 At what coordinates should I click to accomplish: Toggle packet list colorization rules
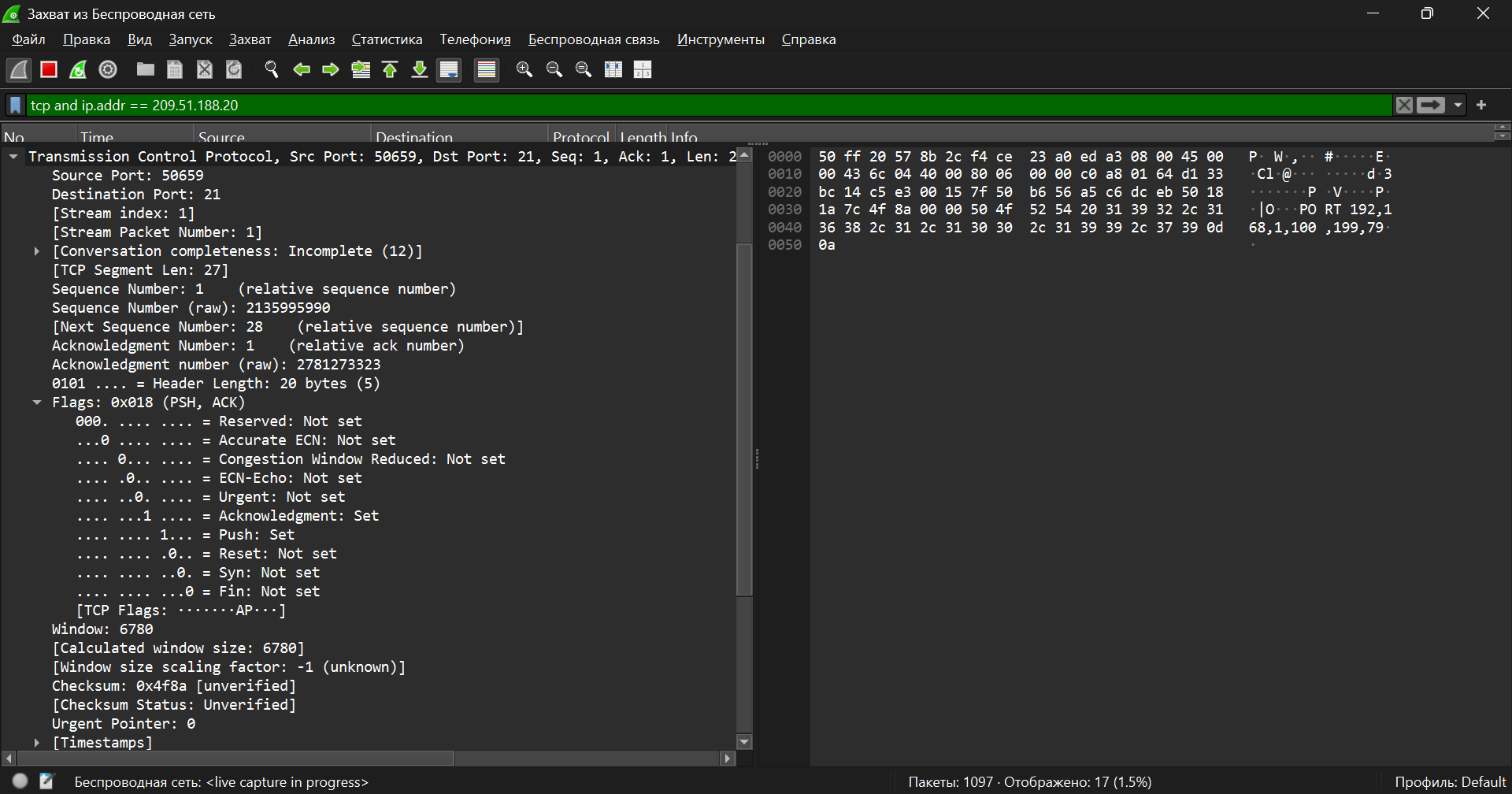(x=487, y=70)
